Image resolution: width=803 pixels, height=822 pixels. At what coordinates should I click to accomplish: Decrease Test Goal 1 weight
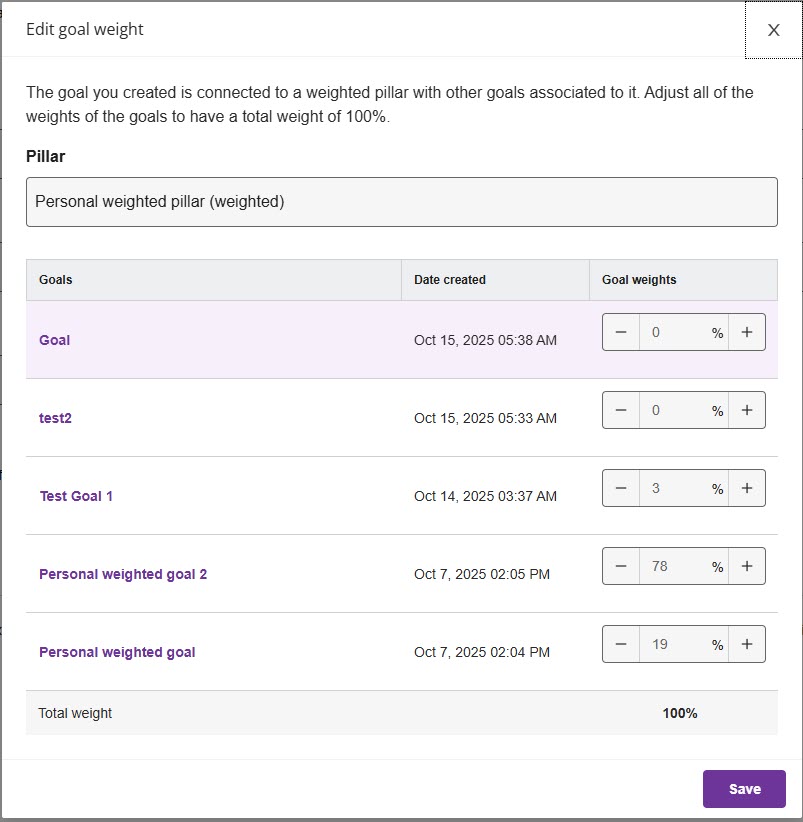621,489
